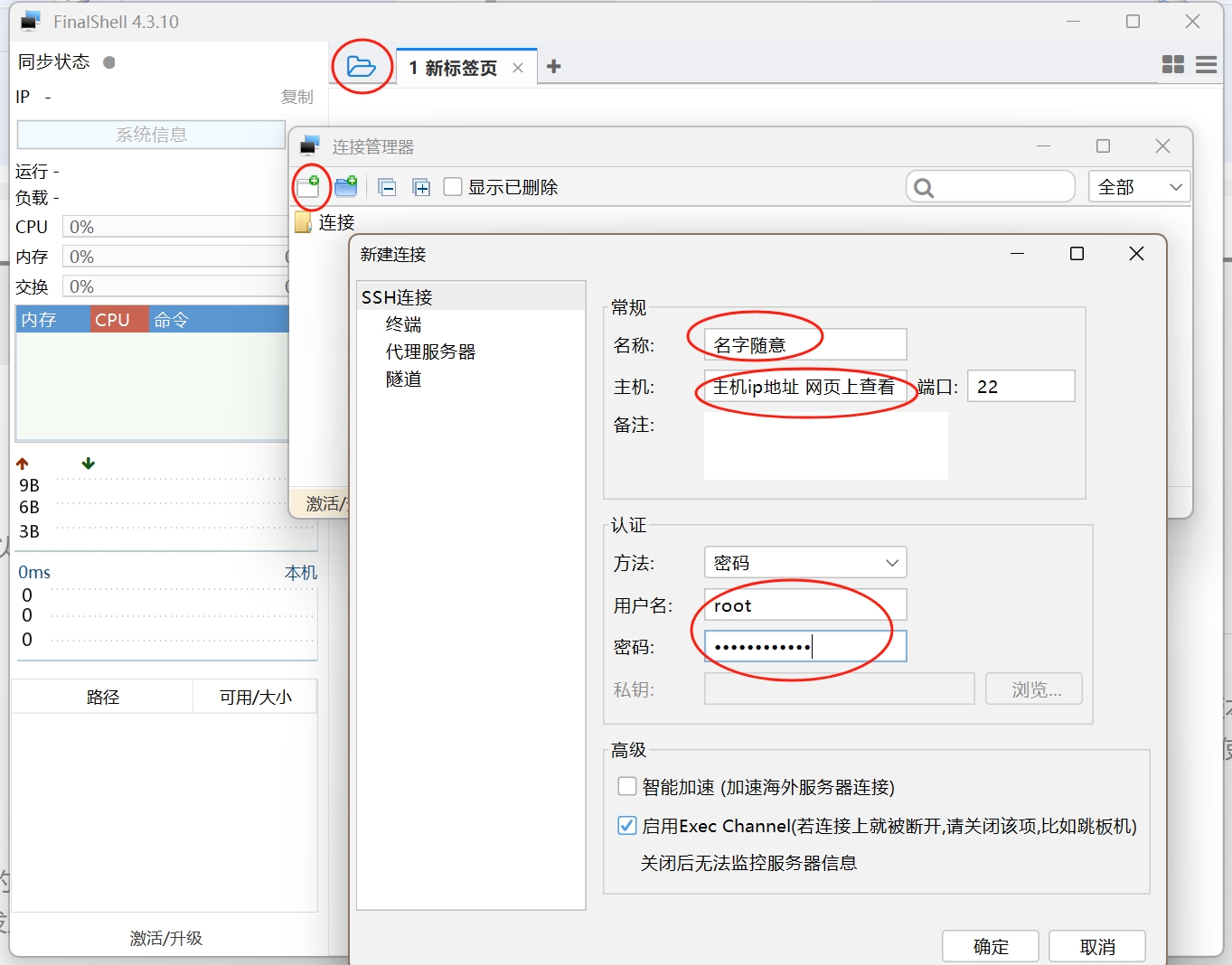Click the 密码 password field
The width and height of the screenshot is (1232, 965).
pos(805,646)
